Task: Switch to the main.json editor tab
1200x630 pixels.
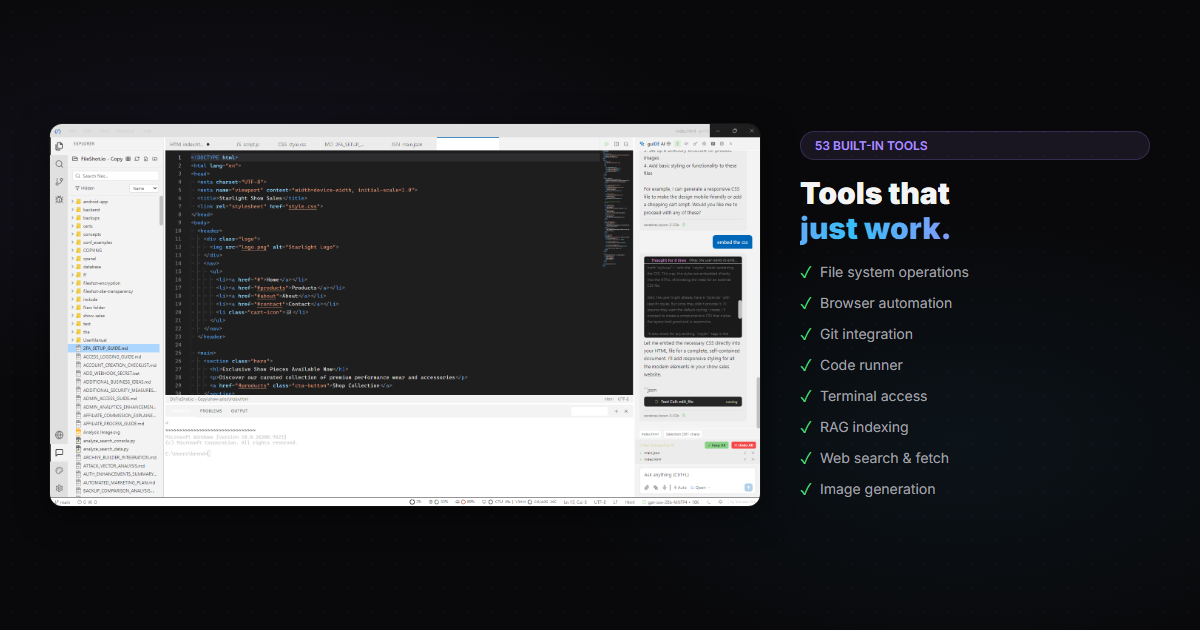Action: (x=408, y=144)
